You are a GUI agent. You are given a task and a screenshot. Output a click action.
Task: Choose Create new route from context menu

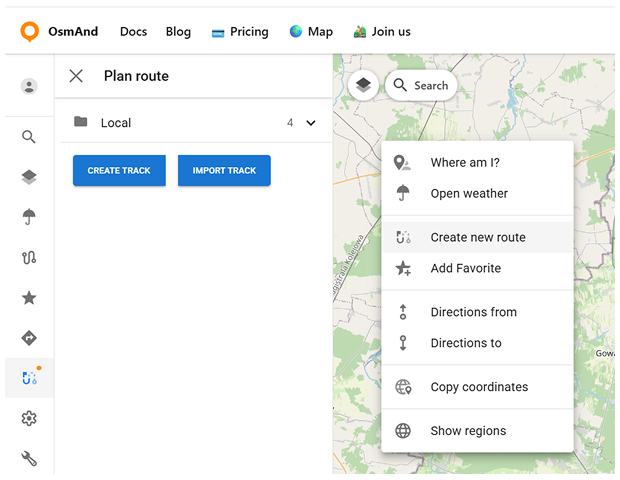477,238
